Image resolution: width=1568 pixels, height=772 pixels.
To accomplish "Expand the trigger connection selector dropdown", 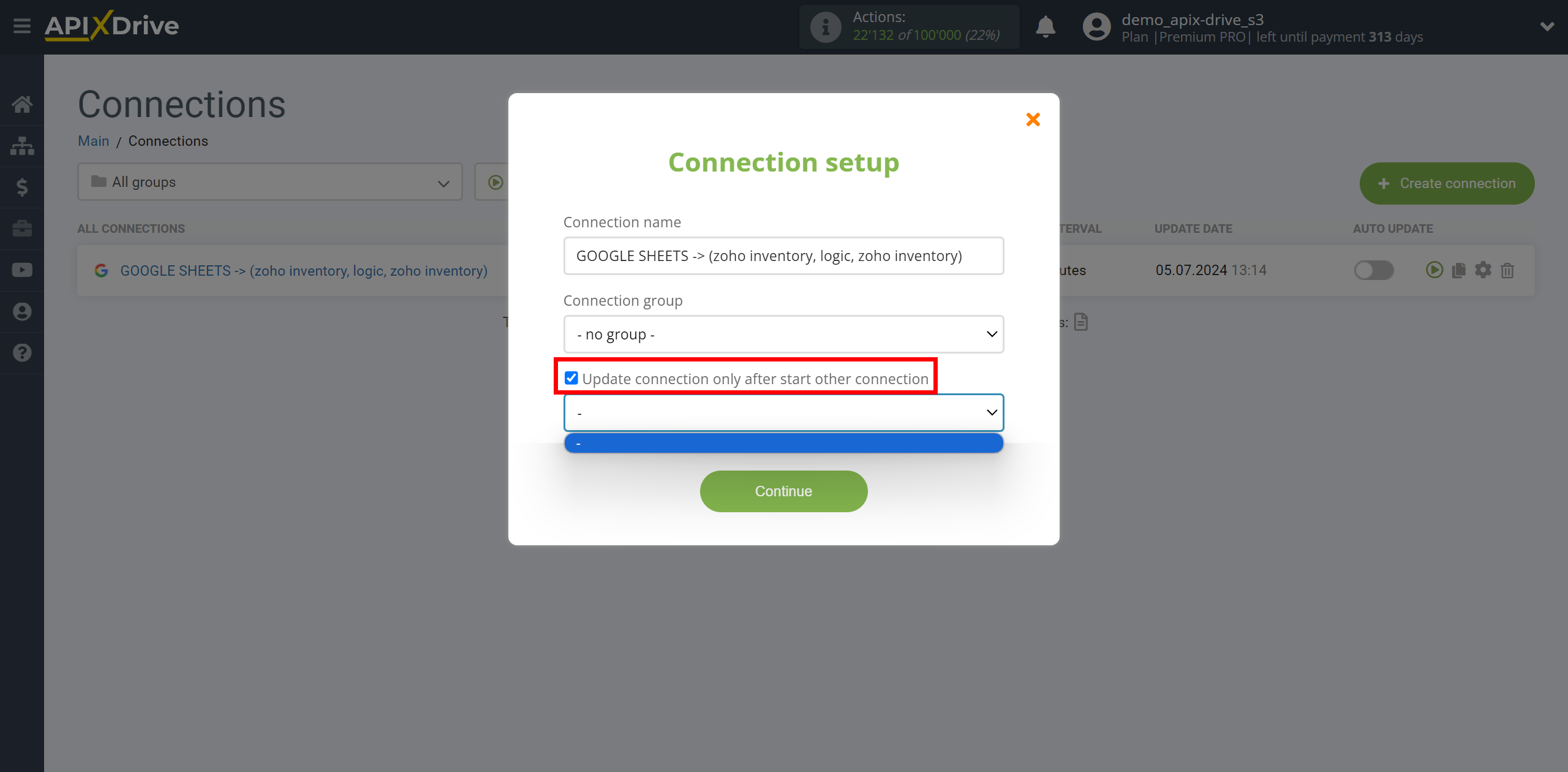I will point(783,412).
